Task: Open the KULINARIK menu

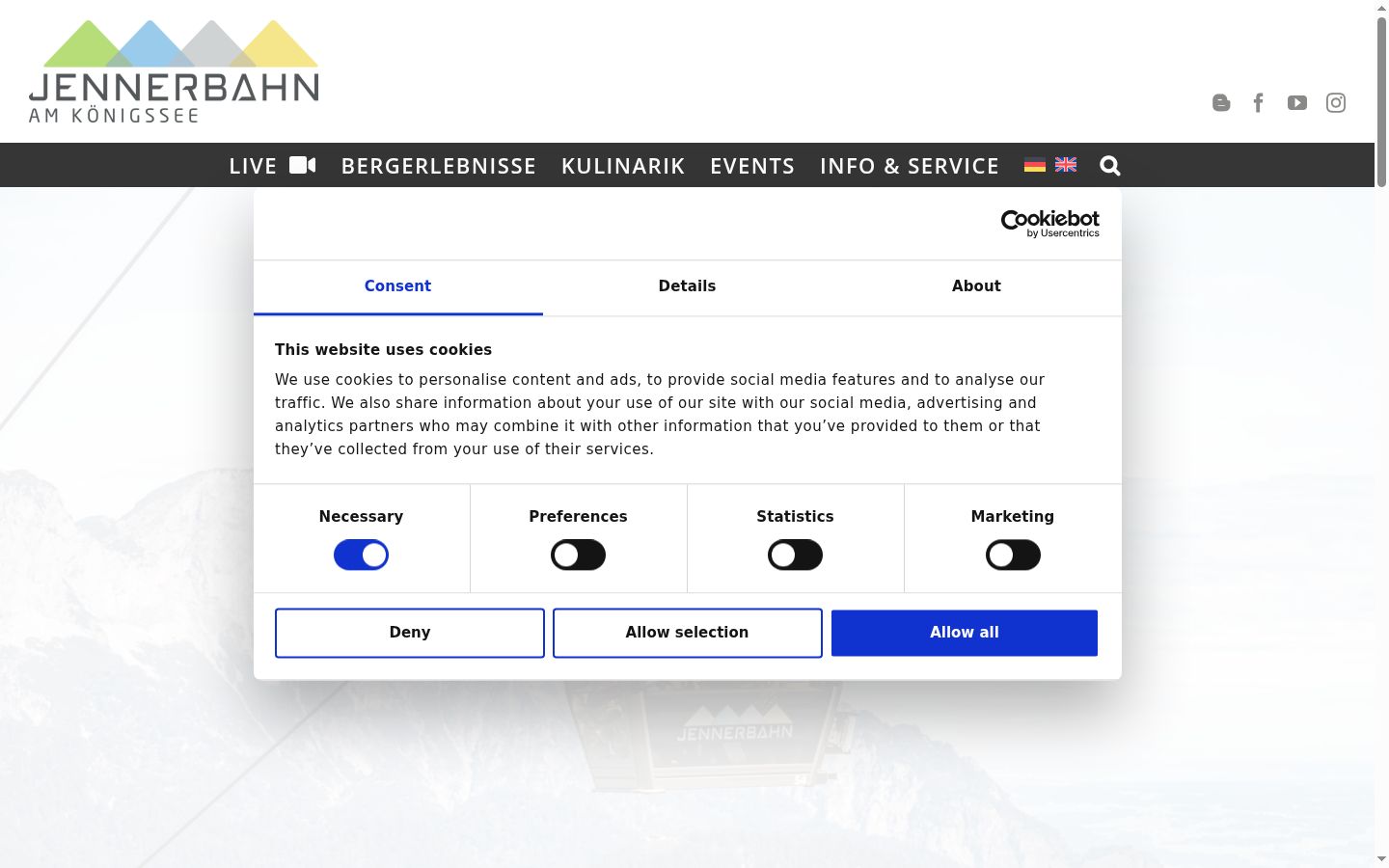Action: [623, 166]
